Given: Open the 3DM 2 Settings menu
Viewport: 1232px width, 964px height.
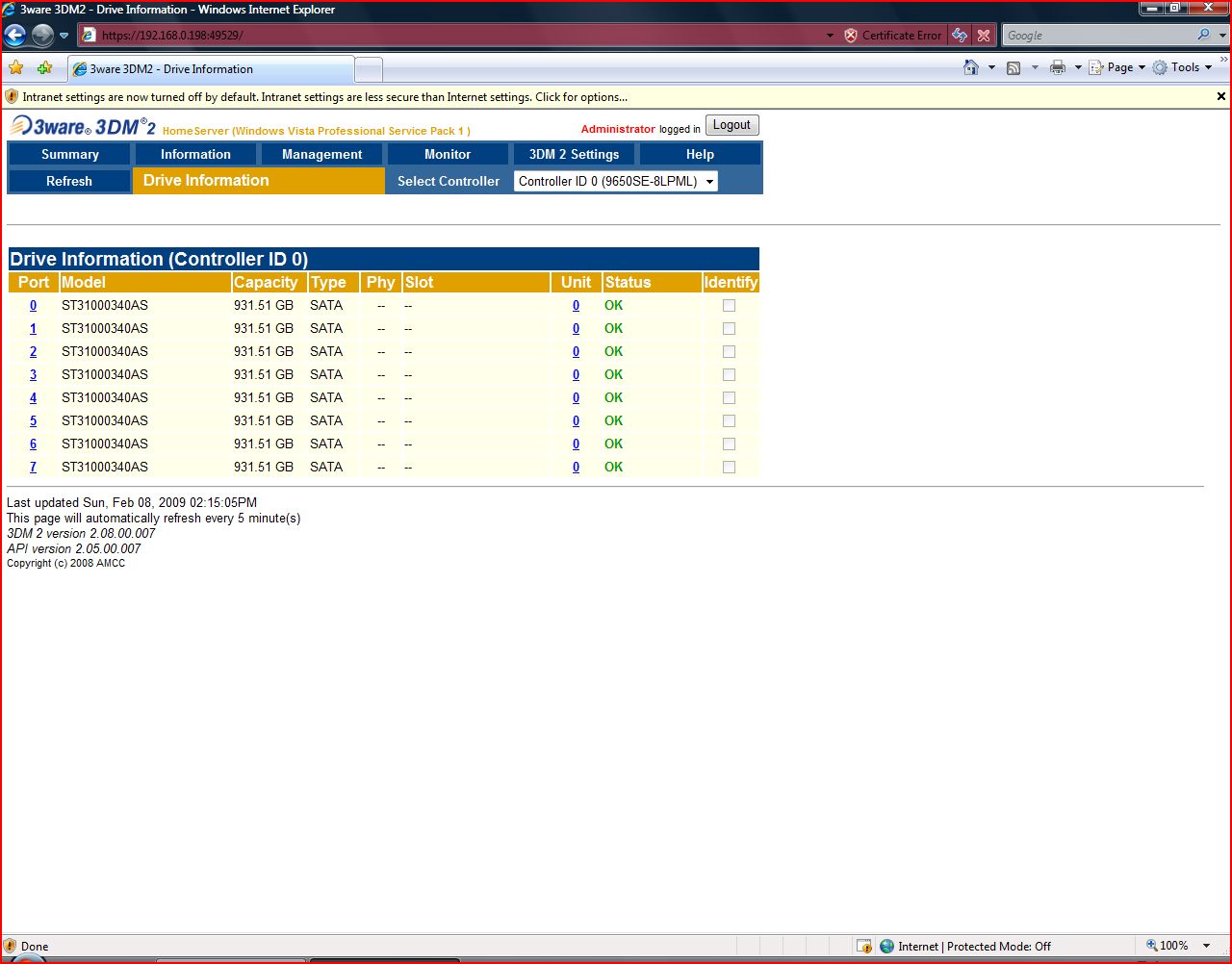Looking at the screenshot, I should (x=574, y=154).
